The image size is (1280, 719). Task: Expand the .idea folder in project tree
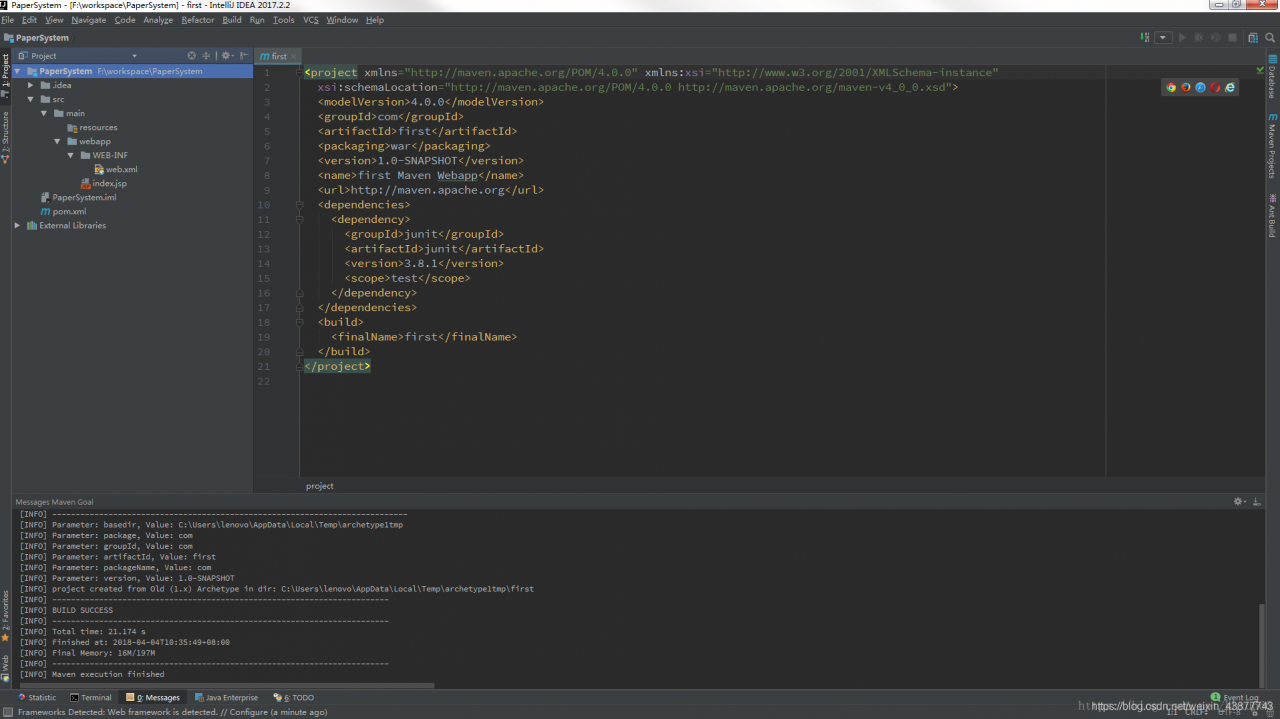(x=31, y=85)
